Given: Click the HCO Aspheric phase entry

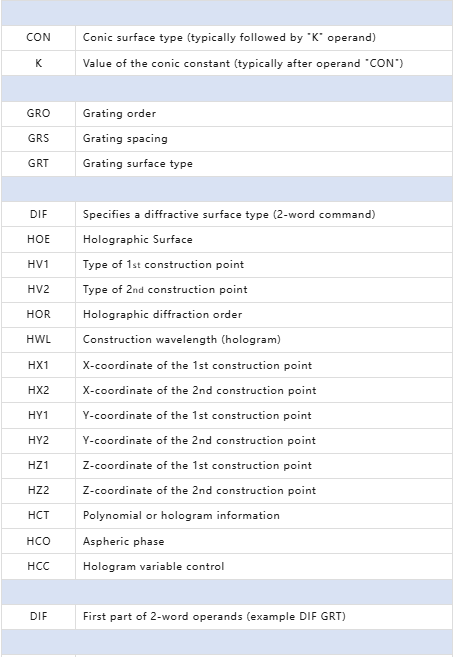Looking at the screenshot, I should [227, 541].
